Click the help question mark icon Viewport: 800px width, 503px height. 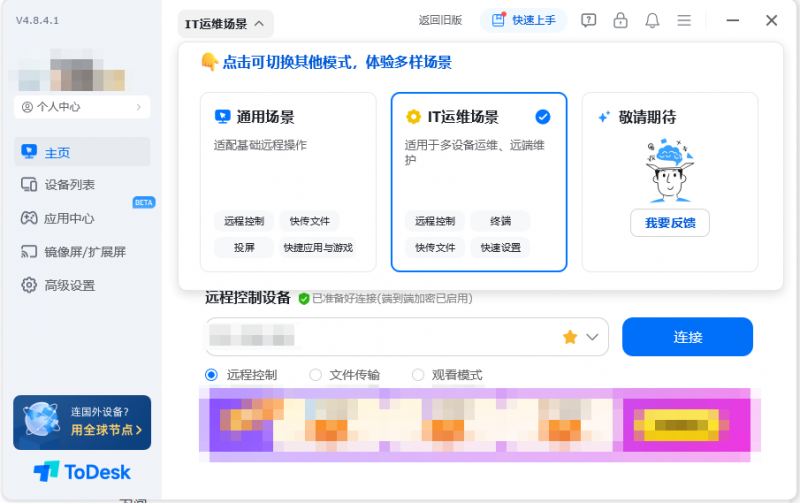589,20
